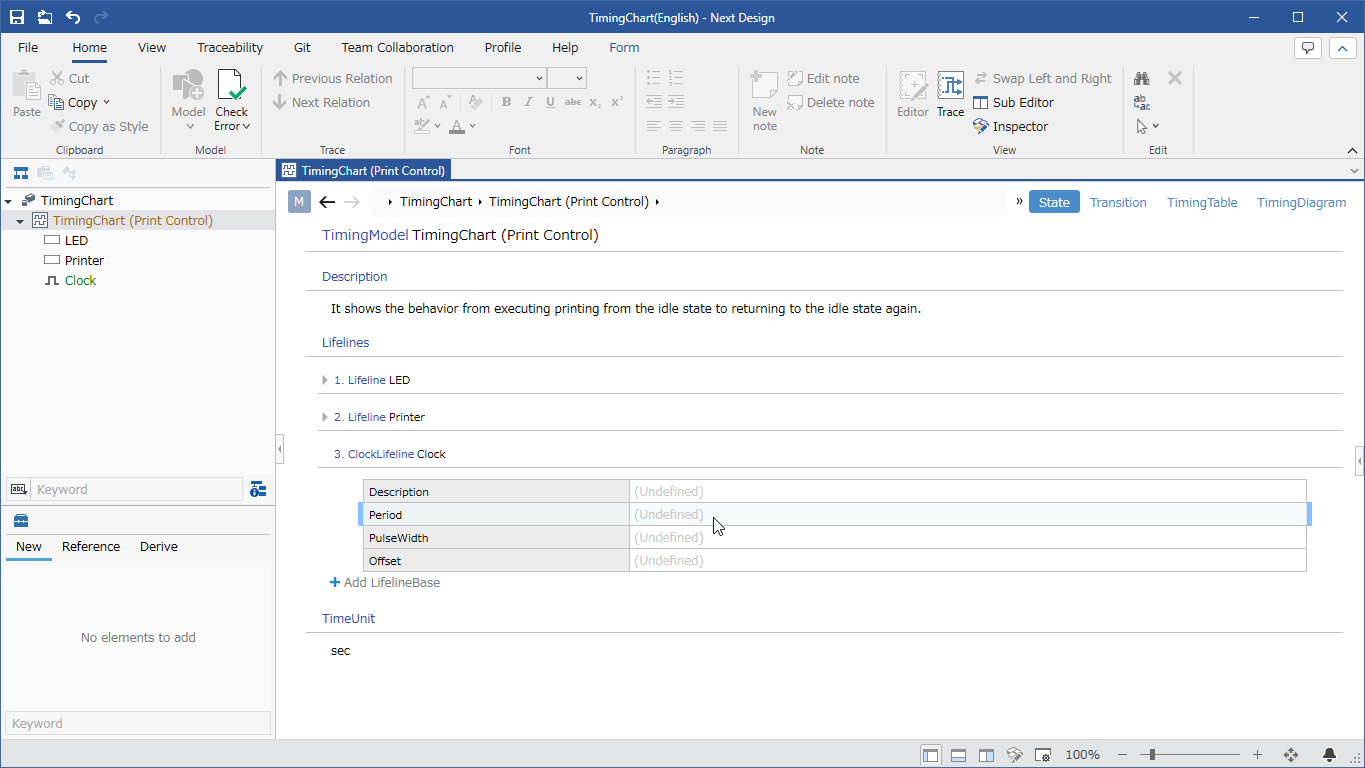This screenshot has width=1365, height=768.
Task: Select the model navigator tree icon
Action: (x=20, y=173)
